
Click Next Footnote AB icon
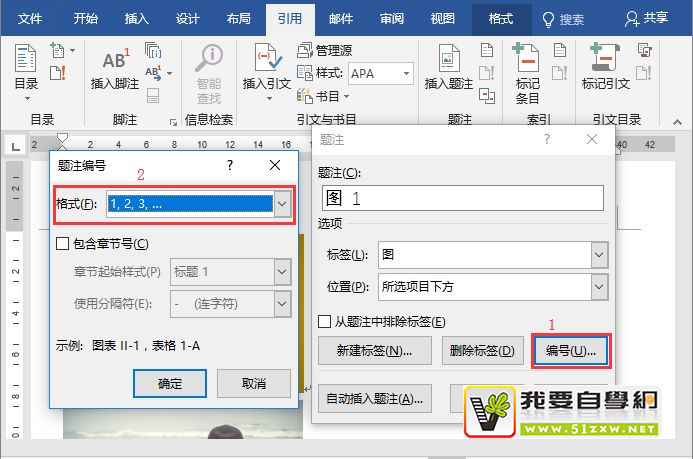click(153, 73)
